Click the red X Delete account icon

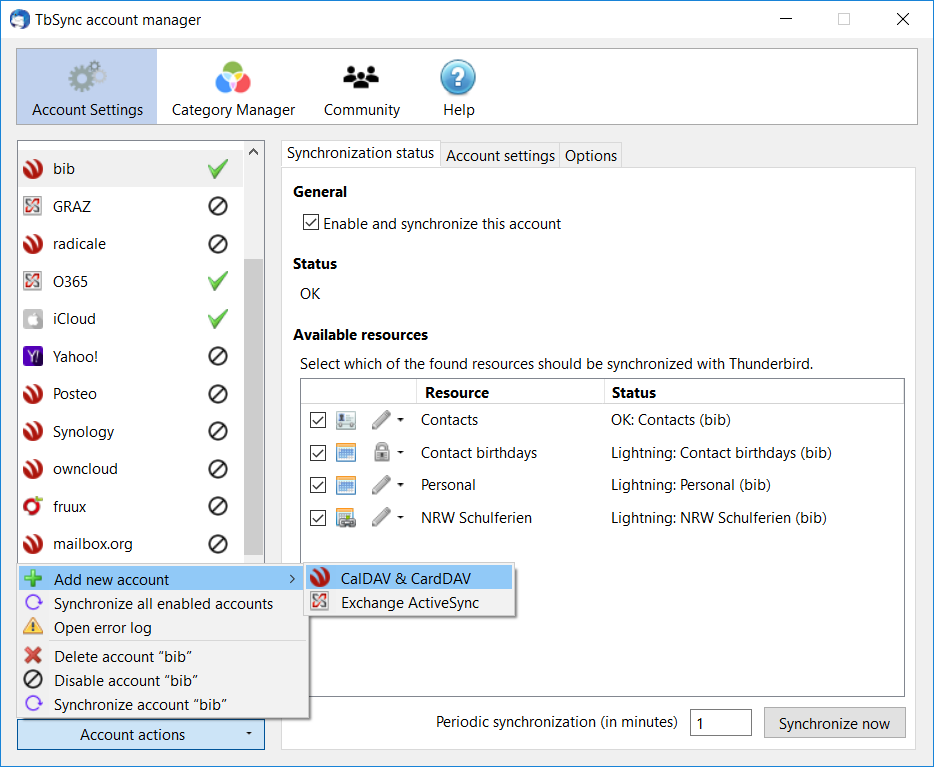tap(33, 656)
